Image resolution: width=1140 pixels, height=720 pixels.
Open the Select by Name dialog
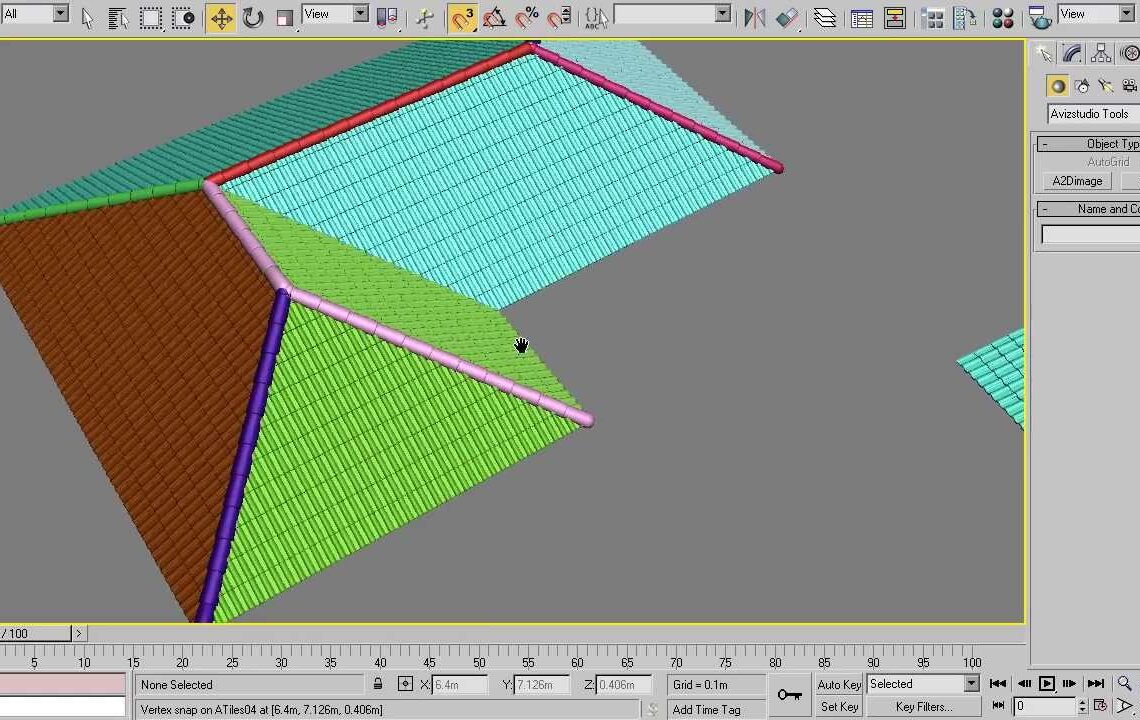coord(117,17)
